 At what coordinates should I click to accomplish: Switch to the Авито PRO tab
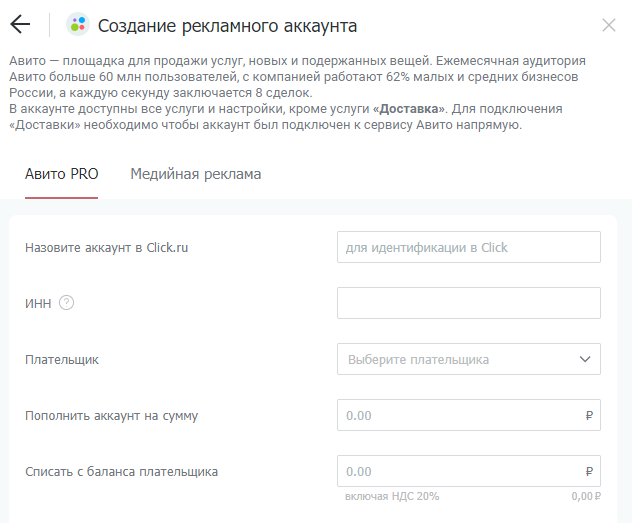point(62,174)
